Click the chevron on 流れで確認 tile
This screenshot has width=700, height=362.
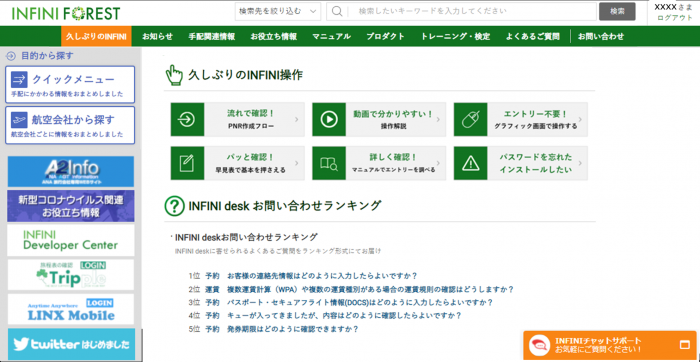[297, 120]
